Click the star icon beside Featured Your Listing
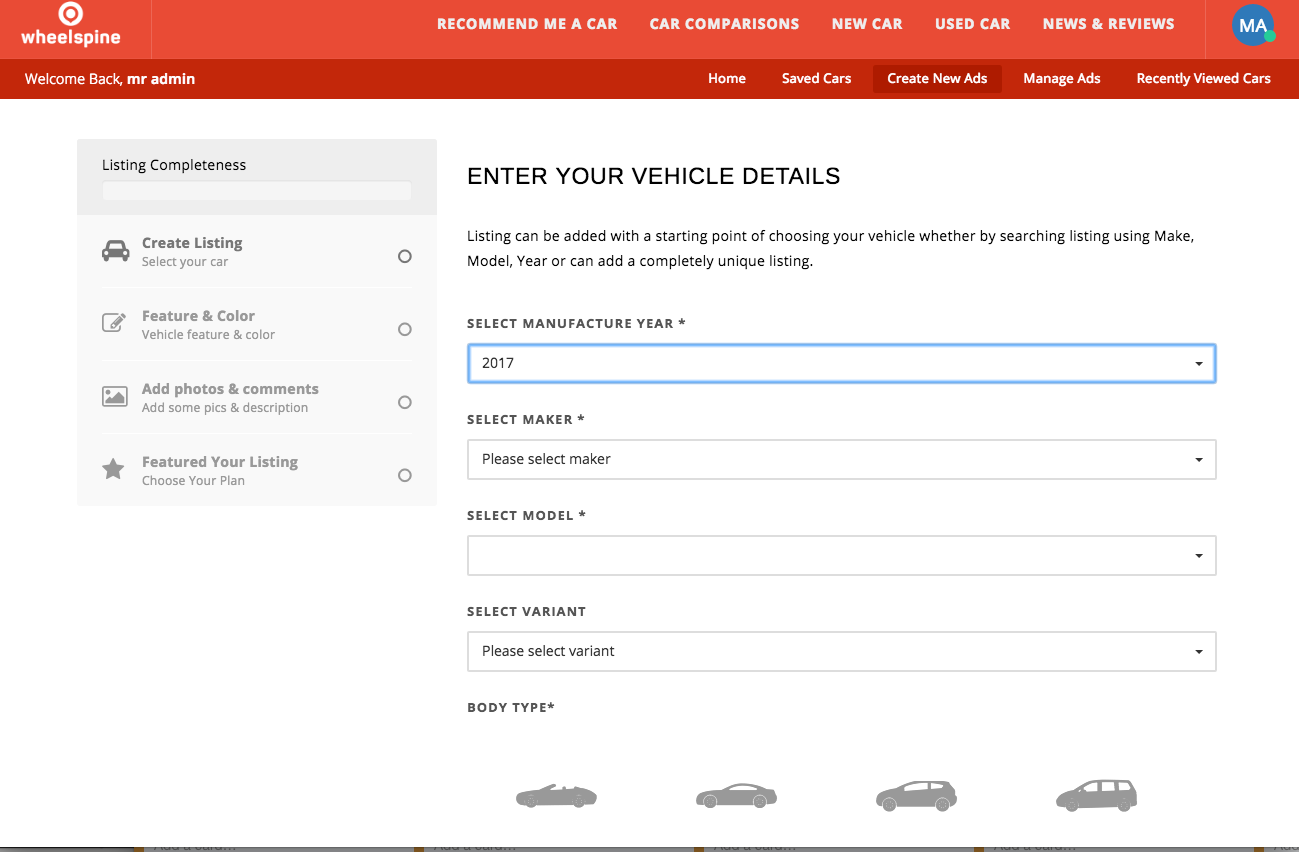Image resolution: width=1299 pixels, height=852 pixels. 114,469
